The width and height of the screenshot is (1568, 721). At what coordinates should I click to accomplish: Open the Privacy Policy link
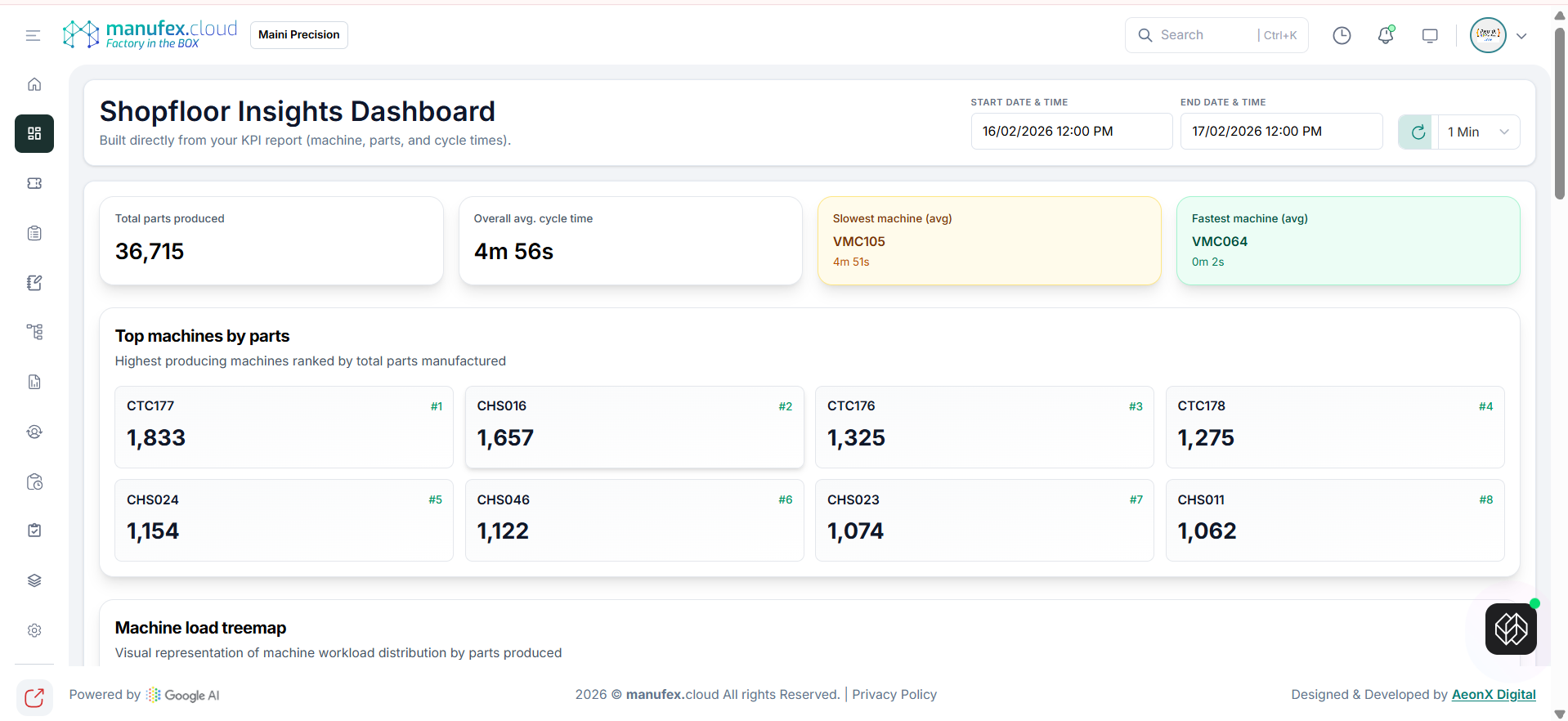click(x=894, y=694)
